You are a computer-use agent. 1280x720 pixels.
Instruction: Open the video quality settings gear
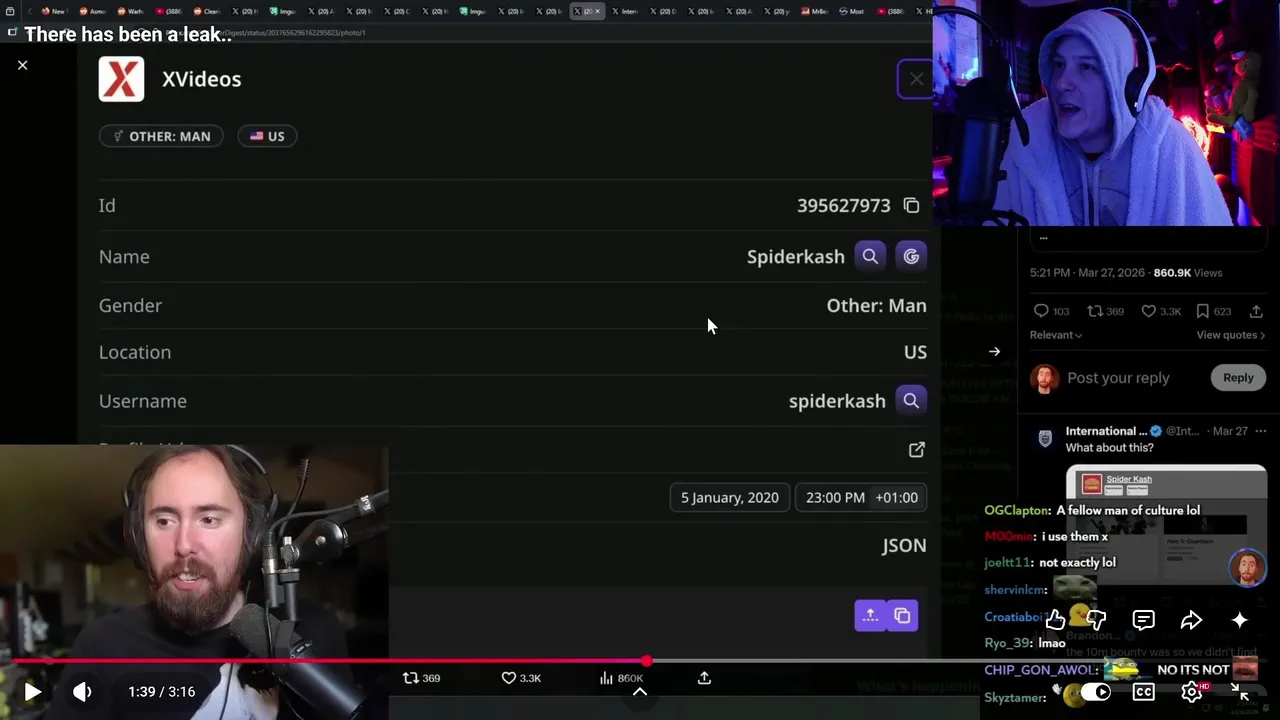click(x=1192, y=692)
